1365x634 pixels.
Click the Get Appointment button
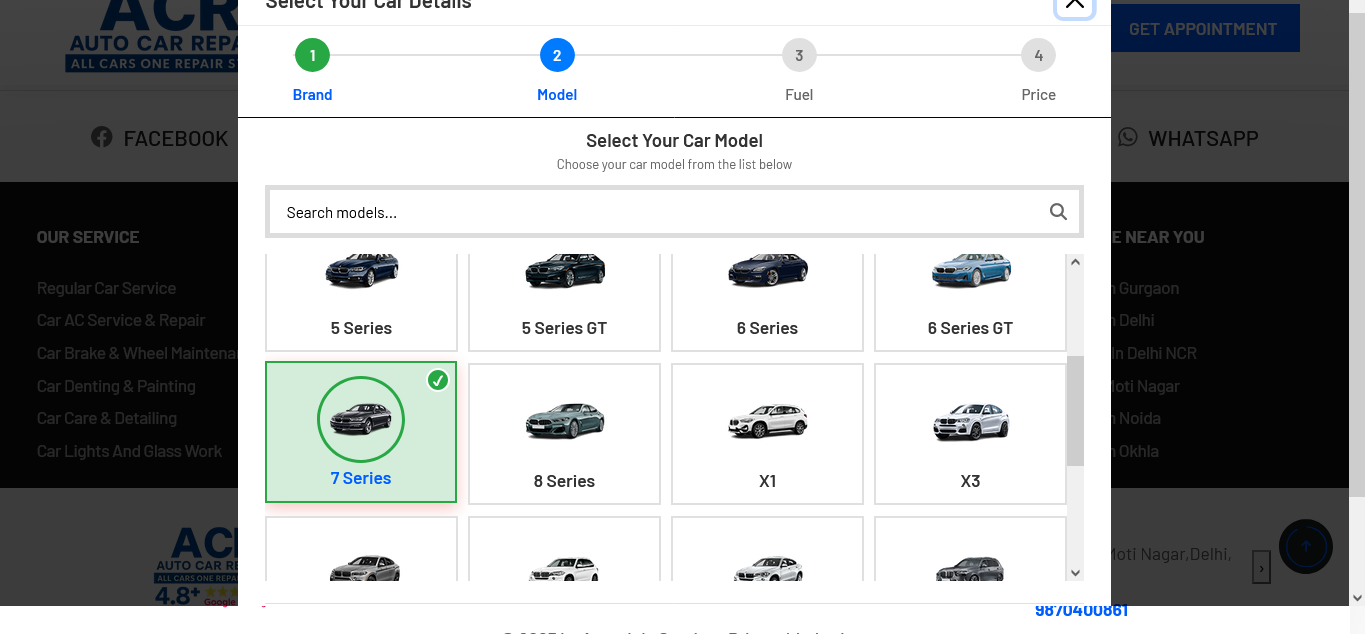click(x=1202, y=29)
